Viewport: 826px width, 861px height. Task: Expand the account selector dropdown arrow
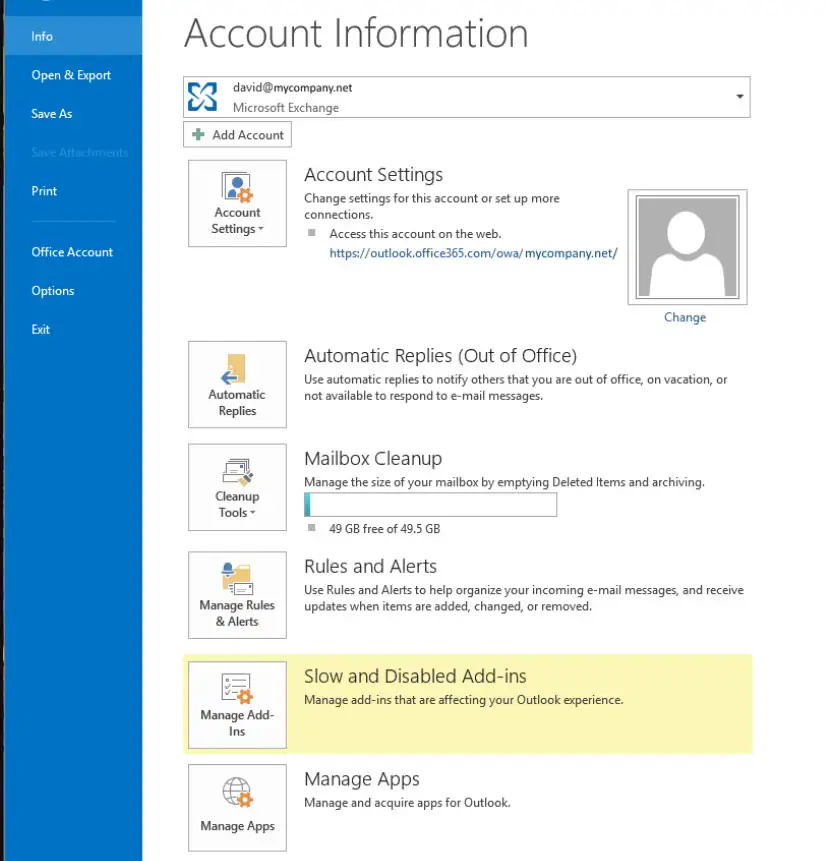[740, 97]
